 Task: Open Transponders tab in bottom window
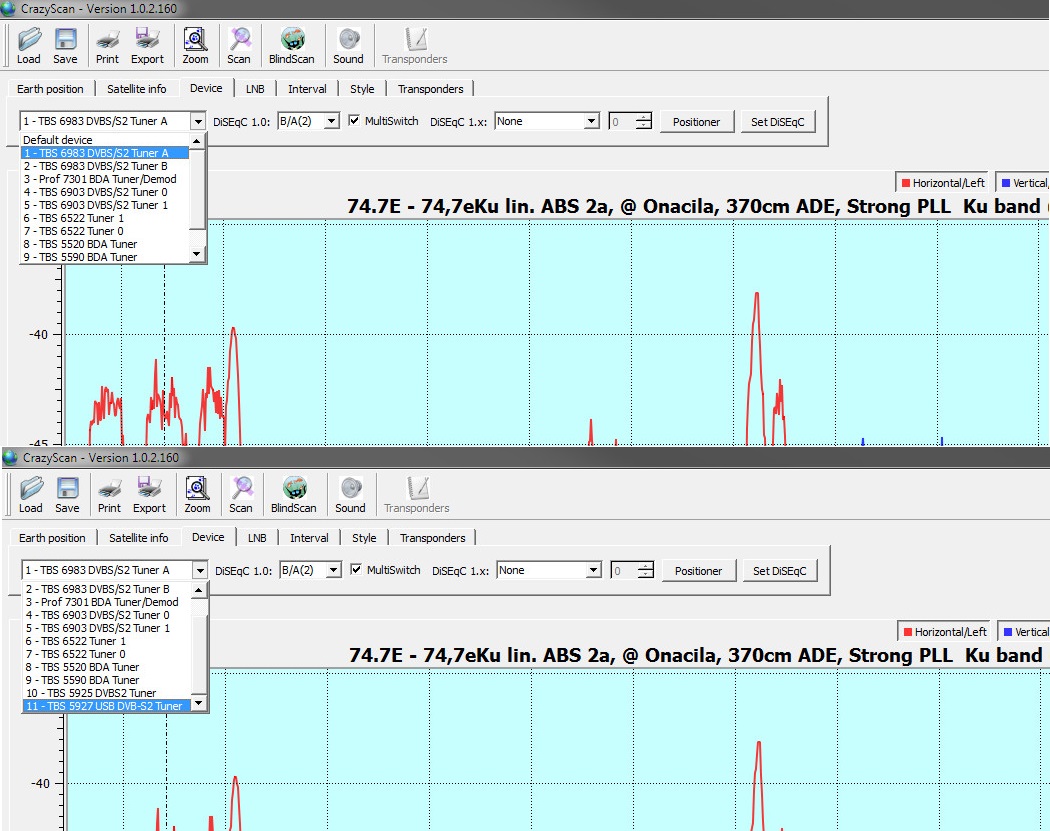pos(432,538)
